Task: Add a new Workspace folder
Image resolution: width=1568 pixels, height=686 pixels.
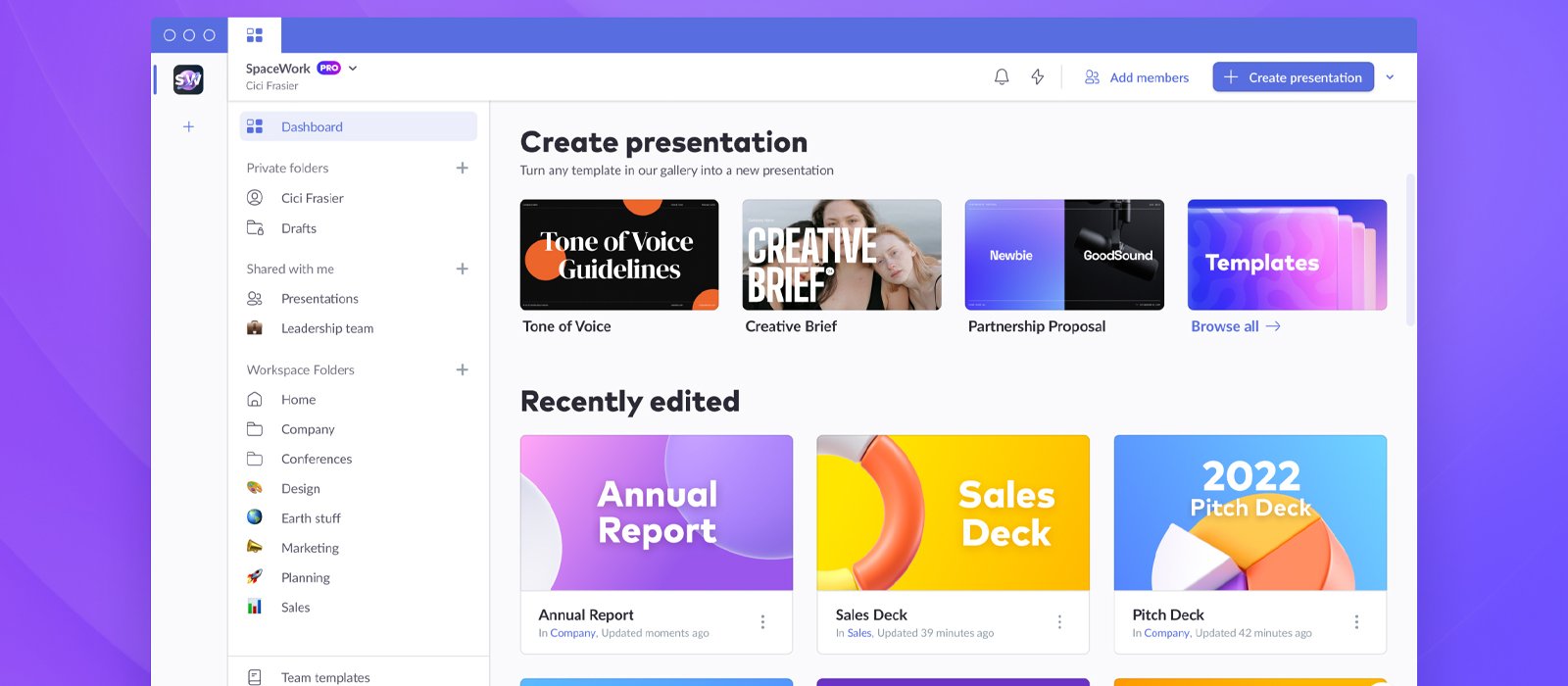Action: (x=463, y=369)
